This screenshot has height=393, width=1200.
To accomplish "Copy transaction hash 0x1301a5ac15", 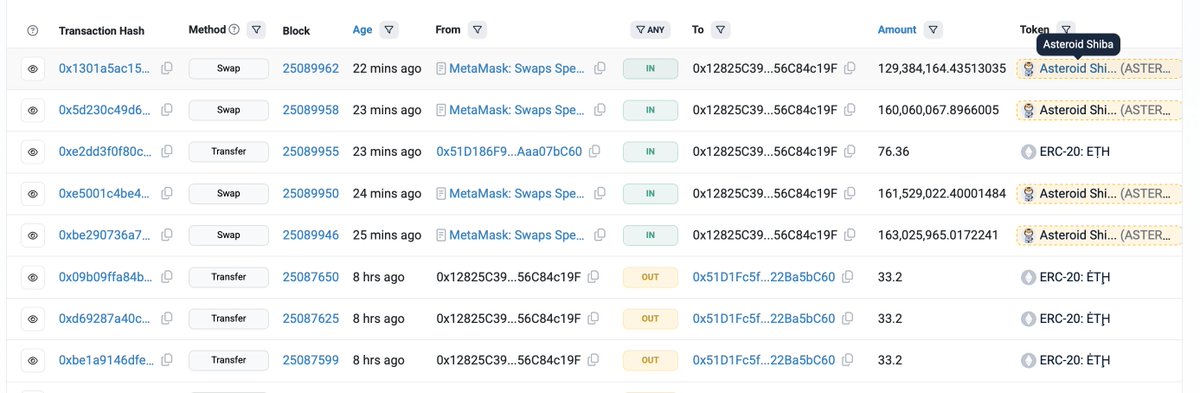I will click(167, 69).
